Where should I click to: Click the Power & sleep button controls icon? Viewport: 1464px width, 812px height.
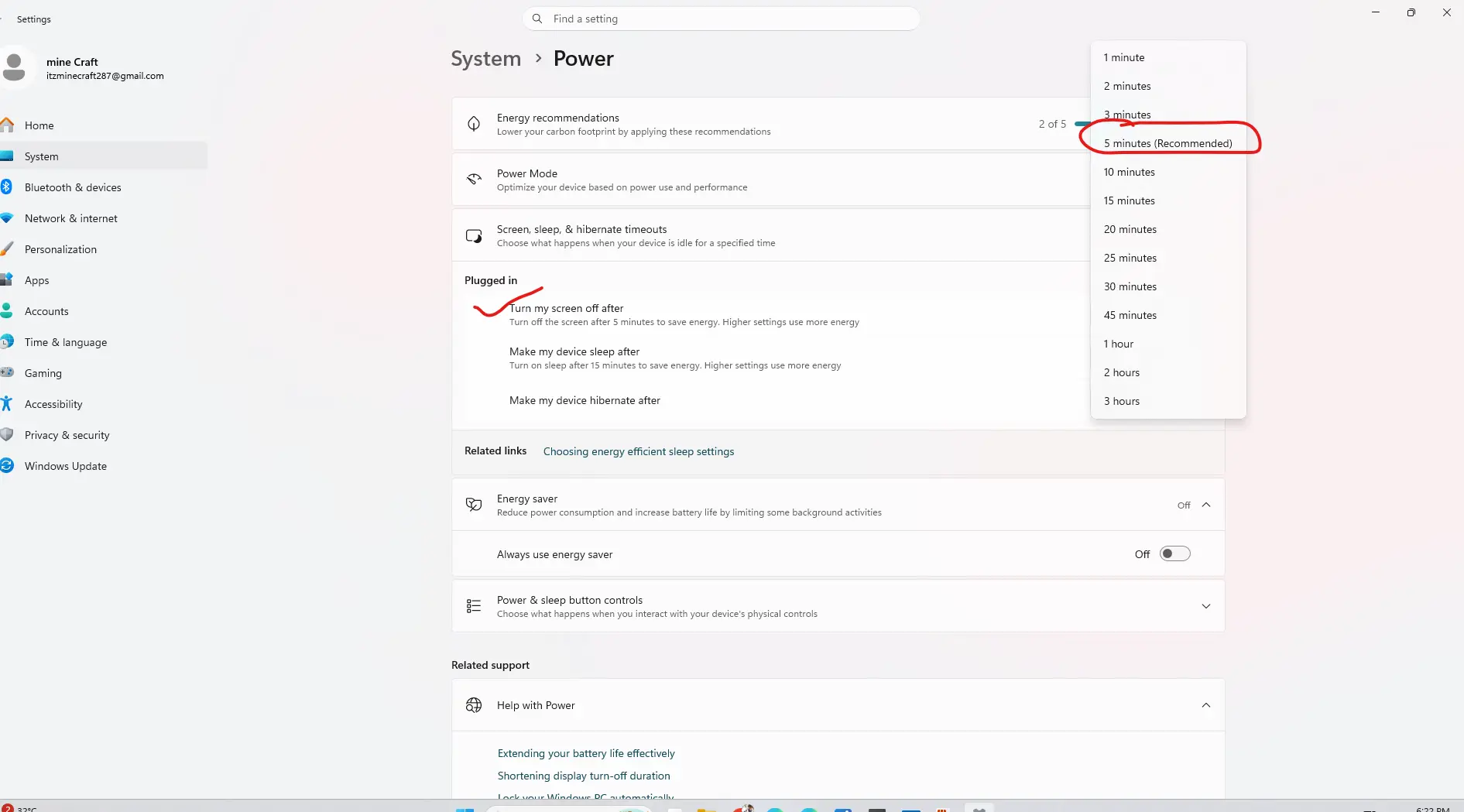coord(474,606)
